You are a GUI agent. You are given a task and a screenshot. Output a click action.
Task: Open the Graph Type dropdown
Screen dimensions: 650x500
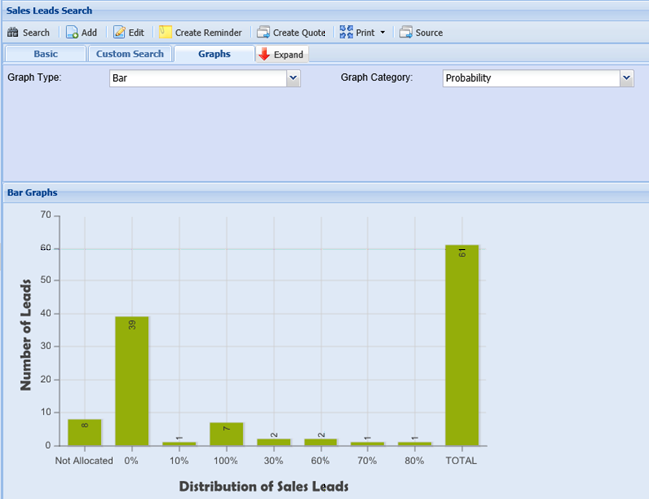pos(293,78)
